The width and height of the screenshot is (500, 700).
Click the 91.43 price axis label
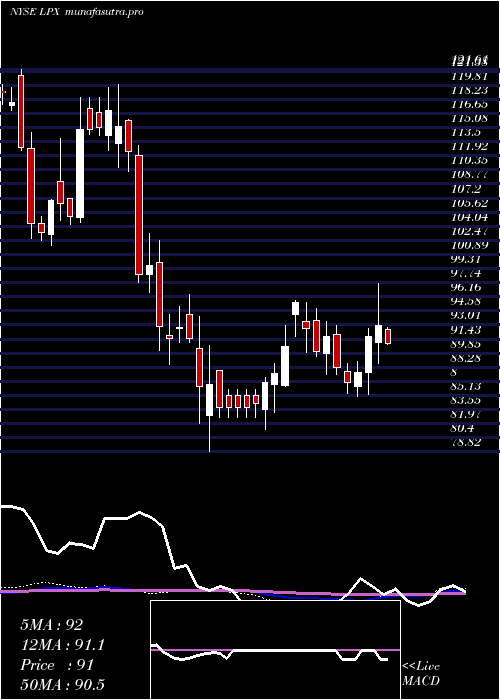(467, 329)
